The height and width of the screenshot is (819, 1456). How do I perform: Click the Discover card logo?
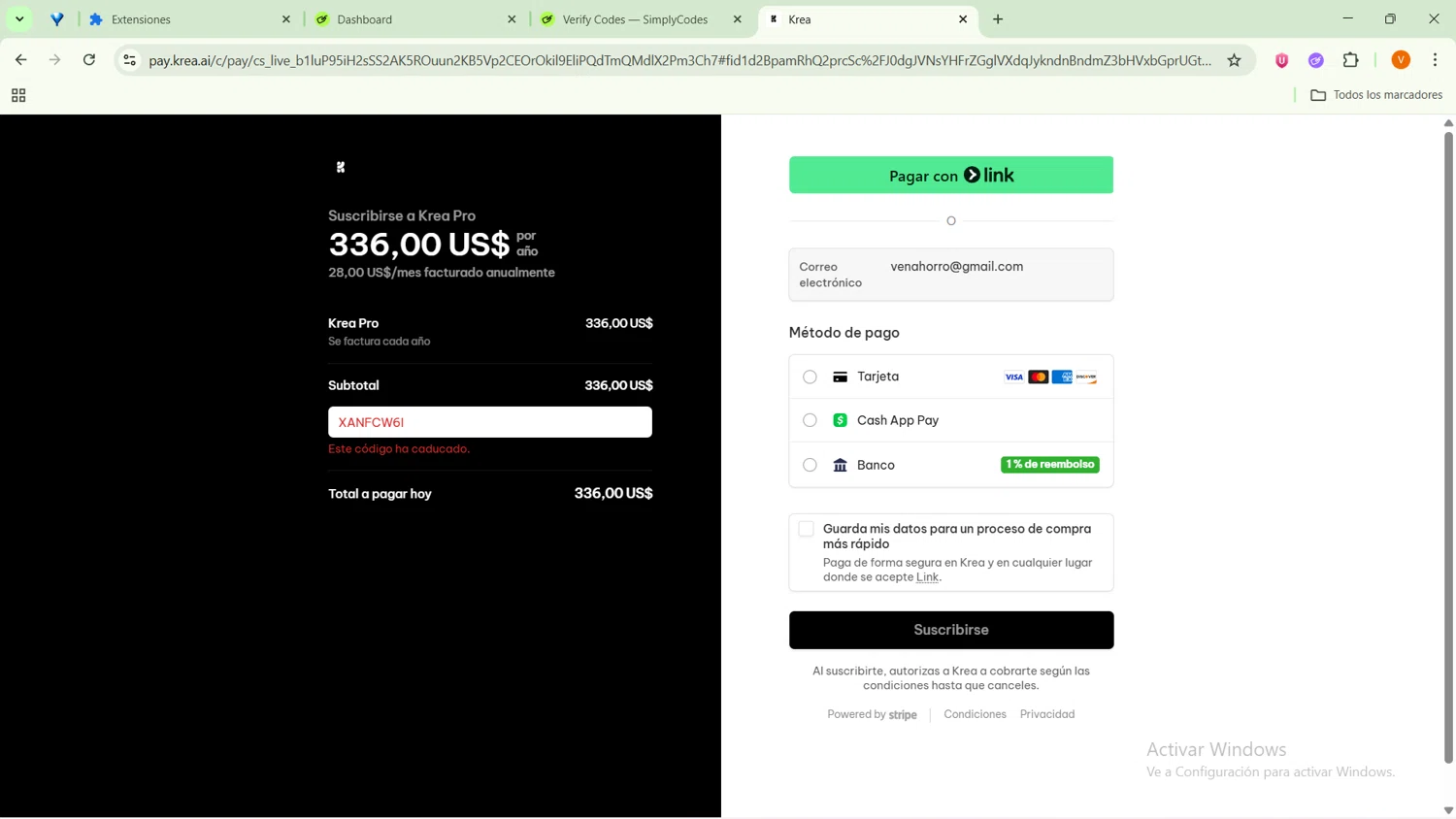tap(1086, 377)
